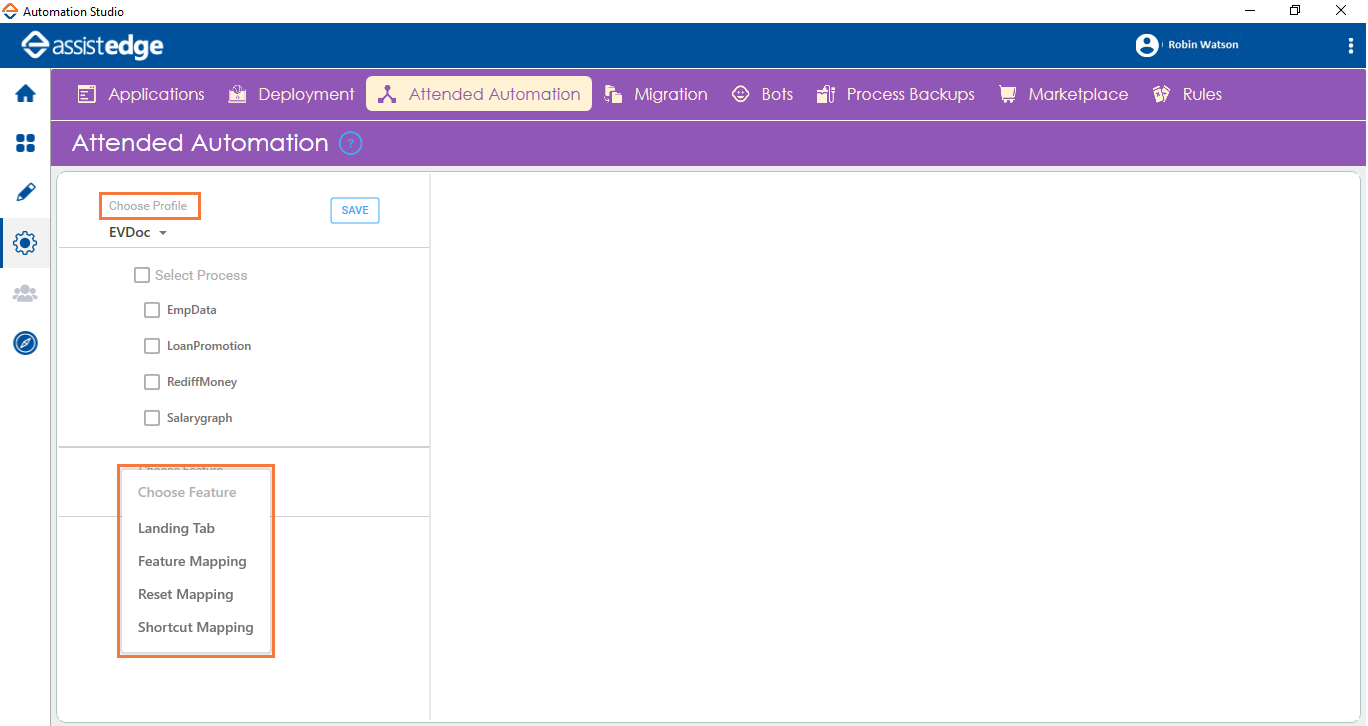Pick Reset Mapping from feature list
This screenshot has width=1368, height=726.
click(185, 594)
